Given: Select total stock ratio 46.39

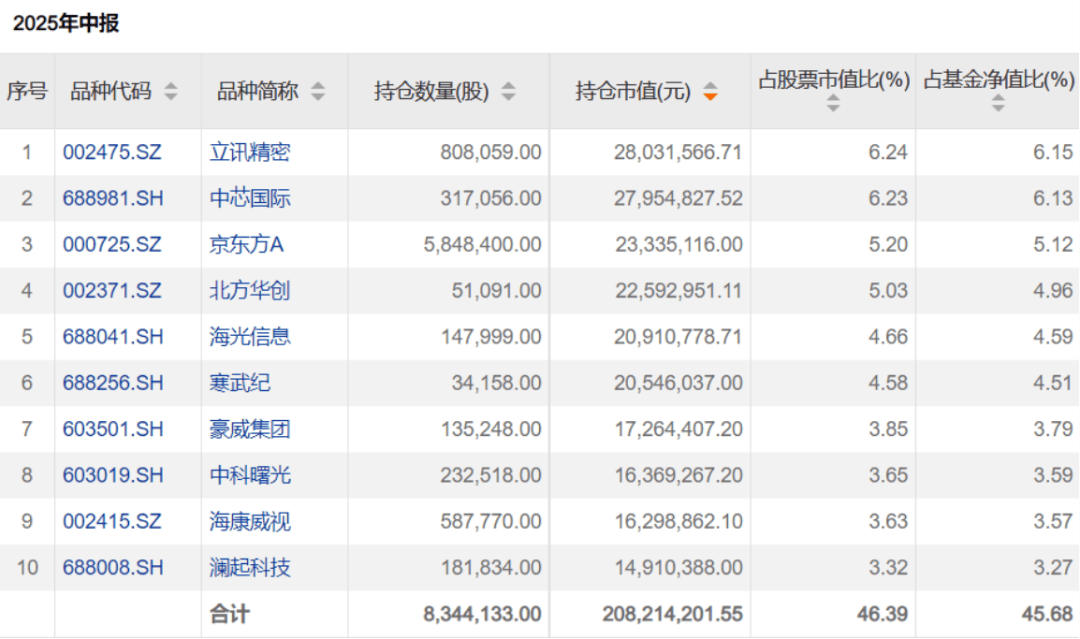Looking at the screenshot, I should (x=882, y=614).
